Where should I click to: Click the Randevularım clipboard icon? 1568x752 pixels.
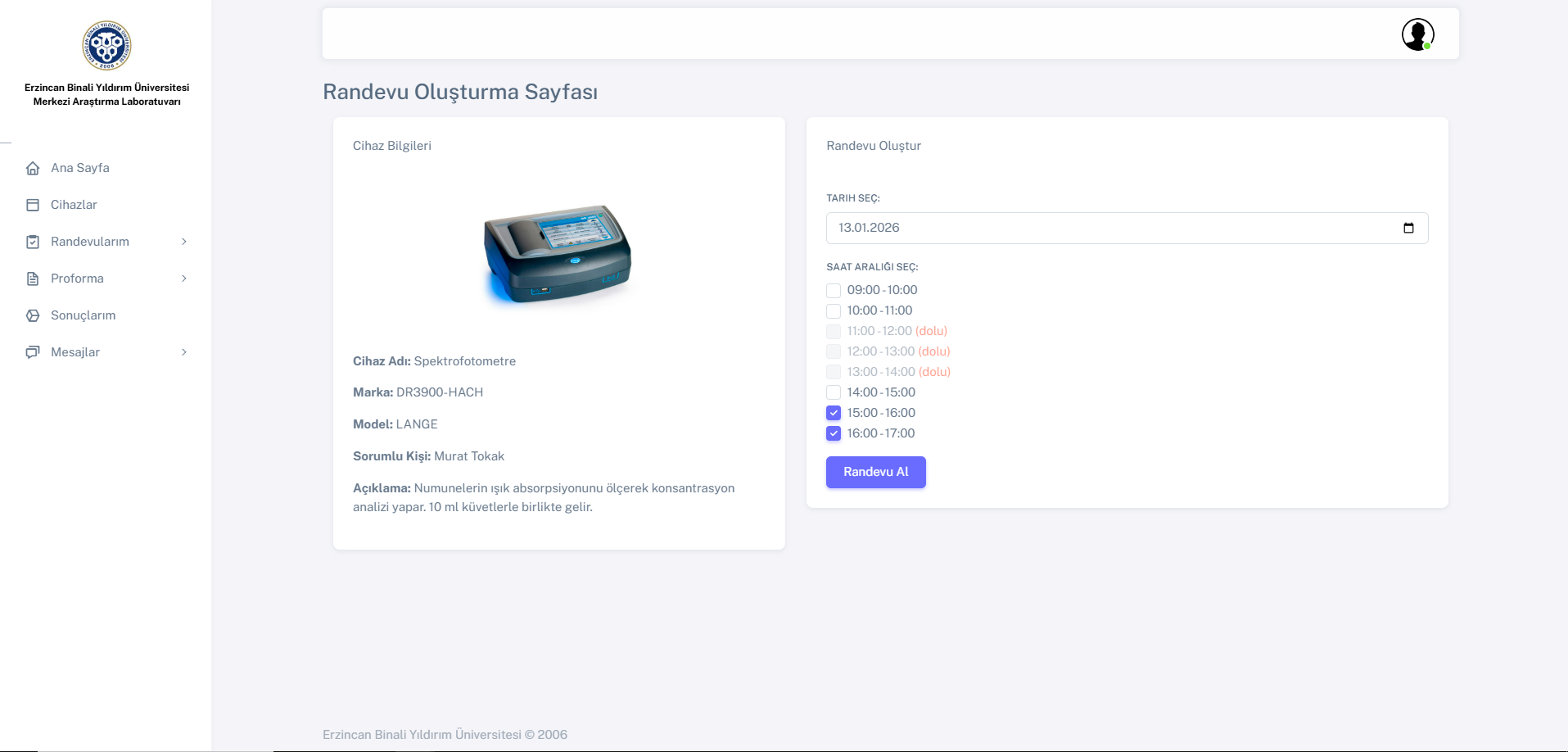tap(33, 242)
